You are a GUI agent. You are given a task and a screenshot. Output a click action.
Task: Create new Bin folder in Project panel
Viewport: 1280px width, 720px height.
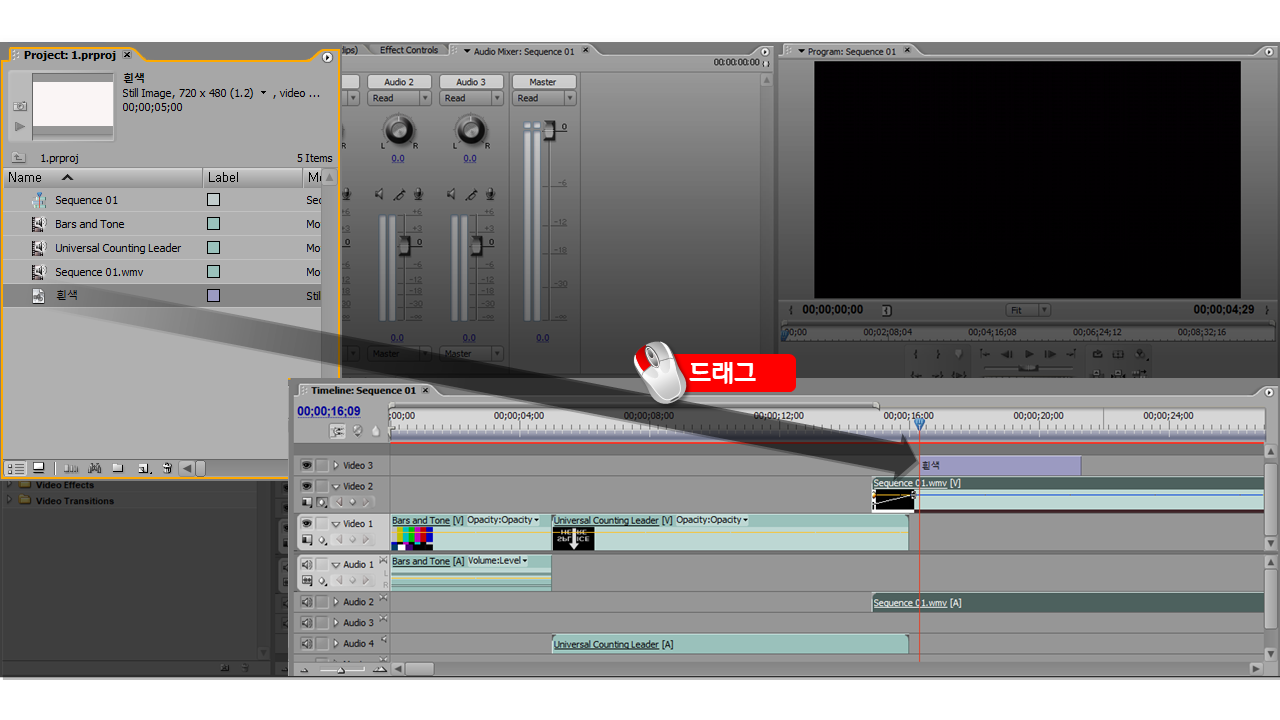pos(118,468)
